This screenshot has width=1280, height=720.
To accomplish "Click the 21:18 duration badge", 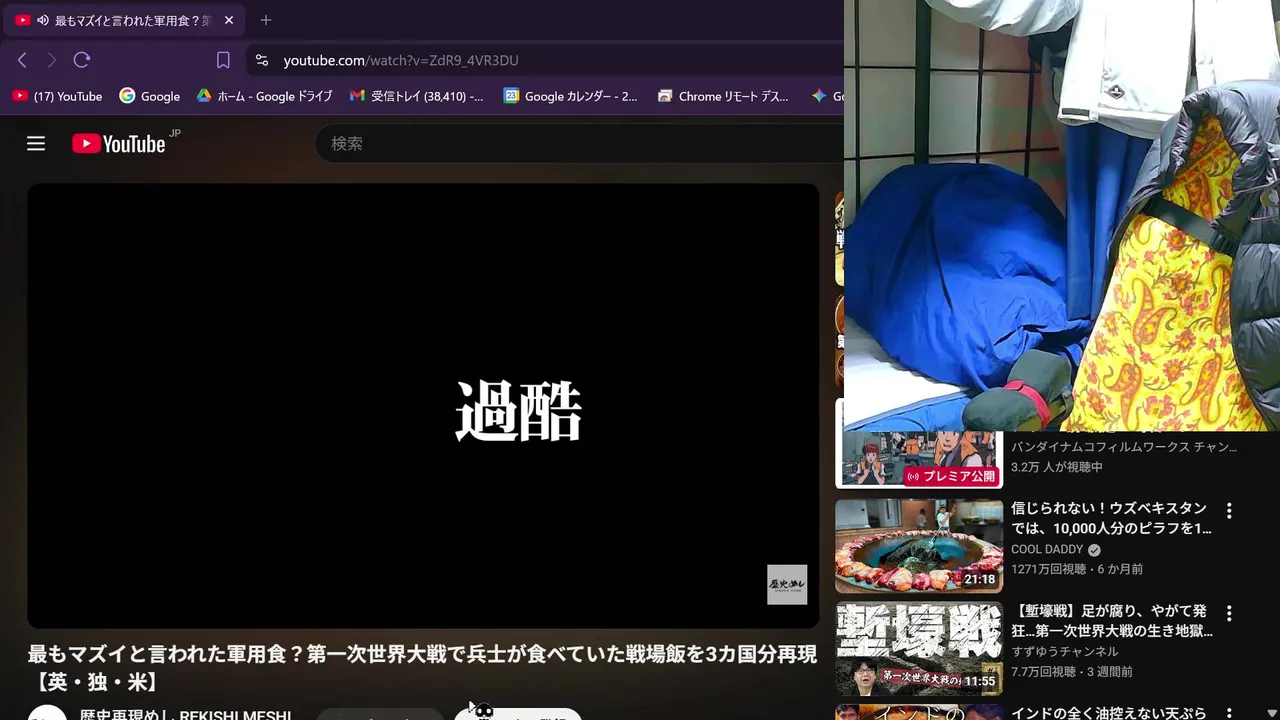I will click(979, 579).
